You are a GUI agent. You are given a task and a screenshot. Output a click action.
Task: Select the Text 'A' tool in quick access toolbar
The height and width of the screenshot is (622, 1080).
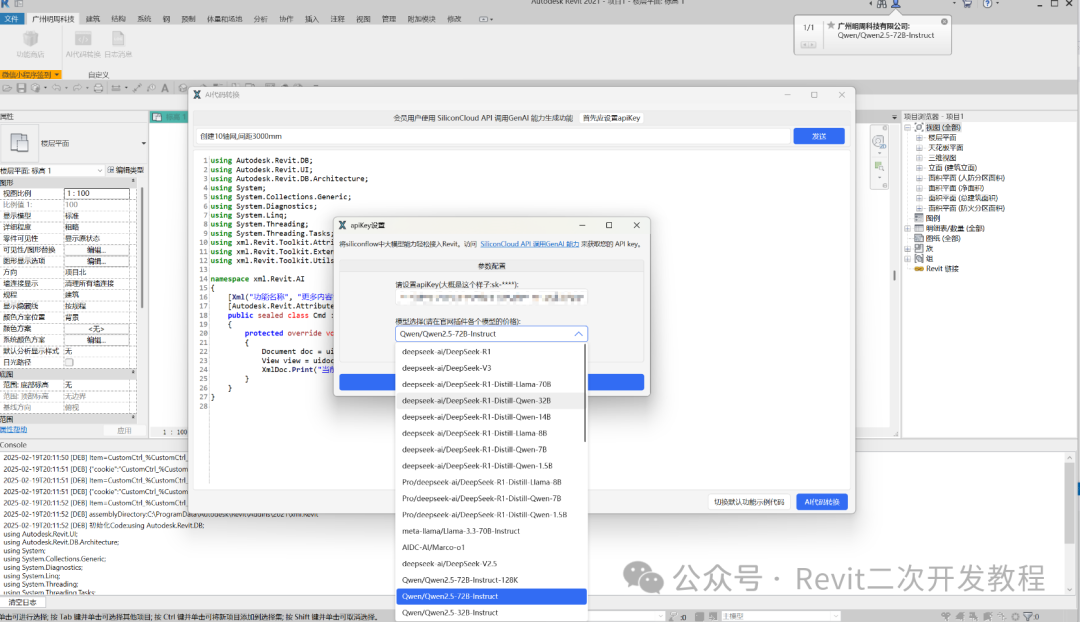click(x=165, y=88)
